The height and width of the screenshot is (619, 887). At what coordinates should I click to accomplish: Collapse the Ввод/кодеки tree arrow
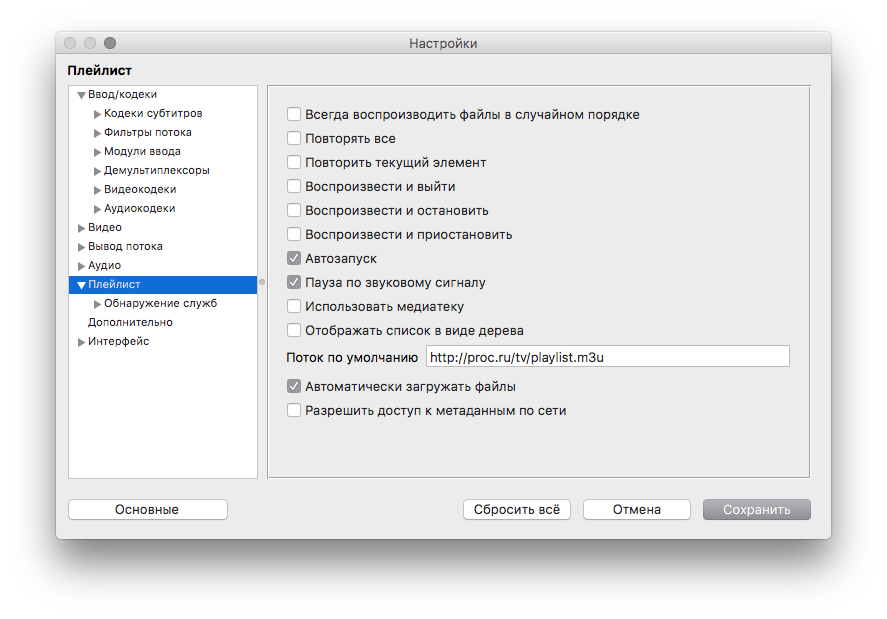(x=81, y=95)
